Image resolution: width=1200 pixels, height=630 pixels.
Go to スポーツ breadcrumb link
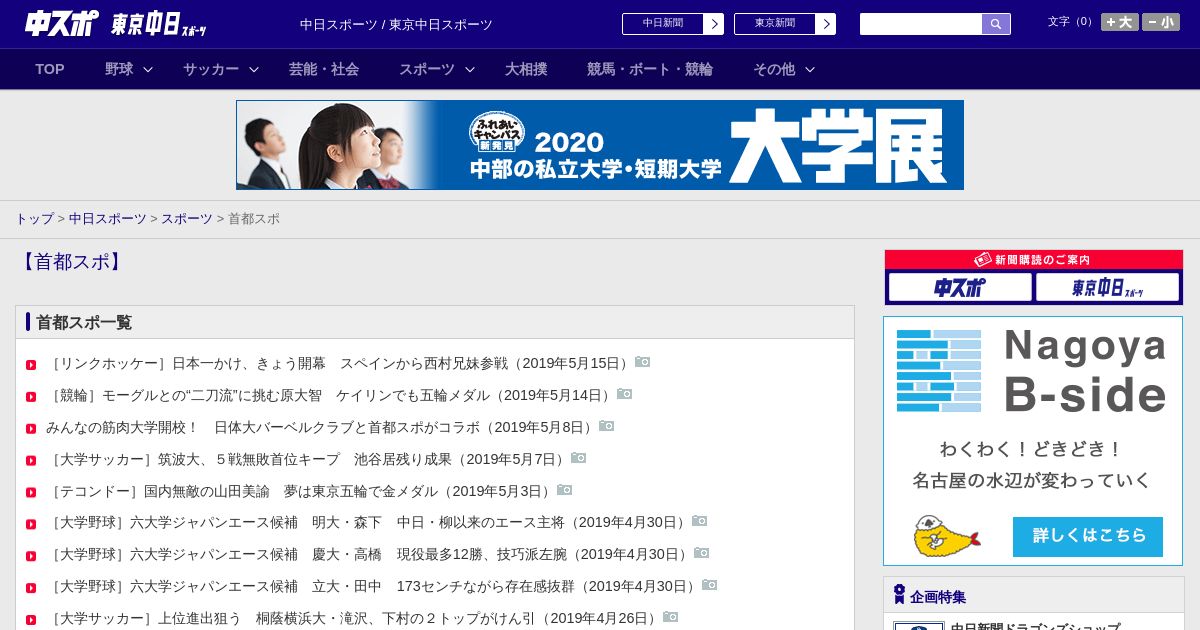[x=187, y=218]
